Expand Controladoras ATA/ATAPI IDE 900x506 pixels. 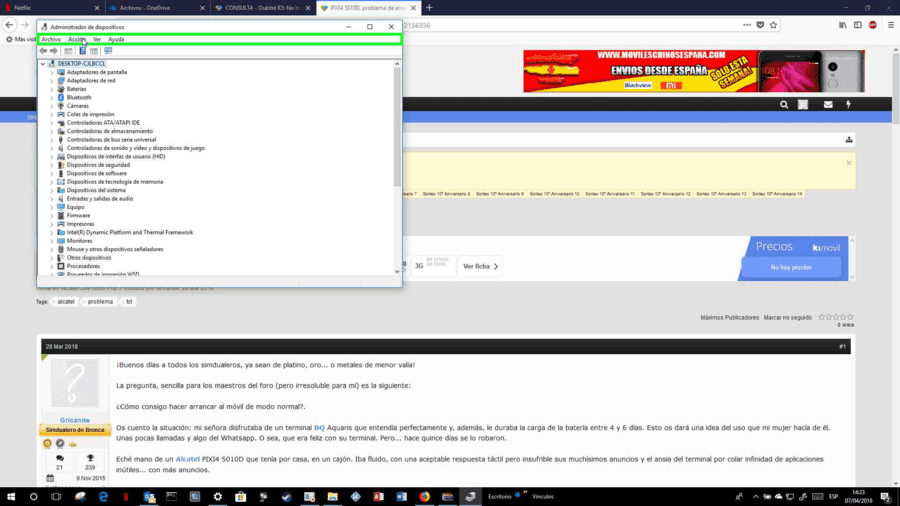[52, 123]
